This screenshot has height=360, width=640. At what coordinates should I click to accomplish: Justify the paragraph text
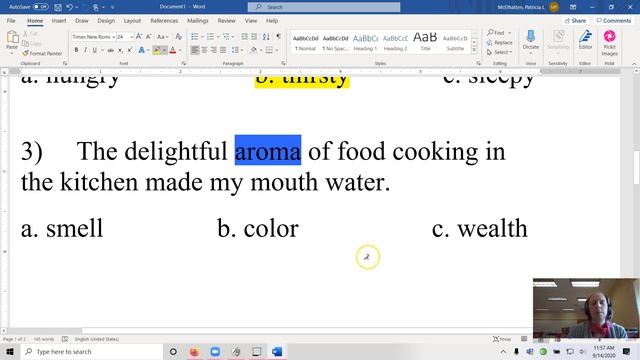click(223, 50)
